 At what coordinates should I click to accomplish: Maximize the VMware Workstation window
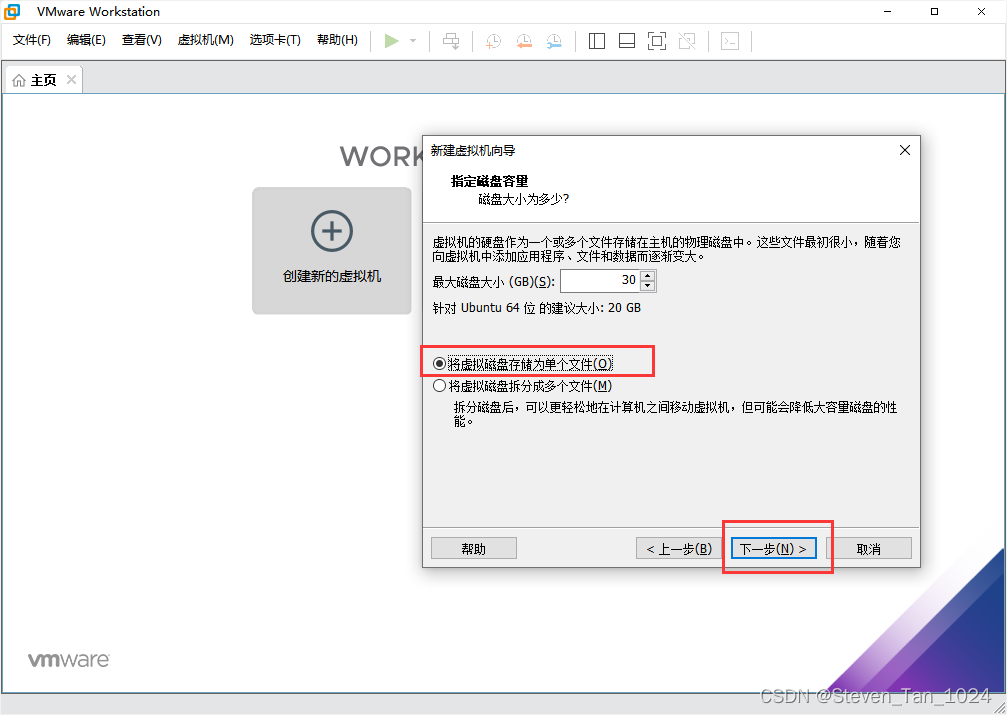934,12
